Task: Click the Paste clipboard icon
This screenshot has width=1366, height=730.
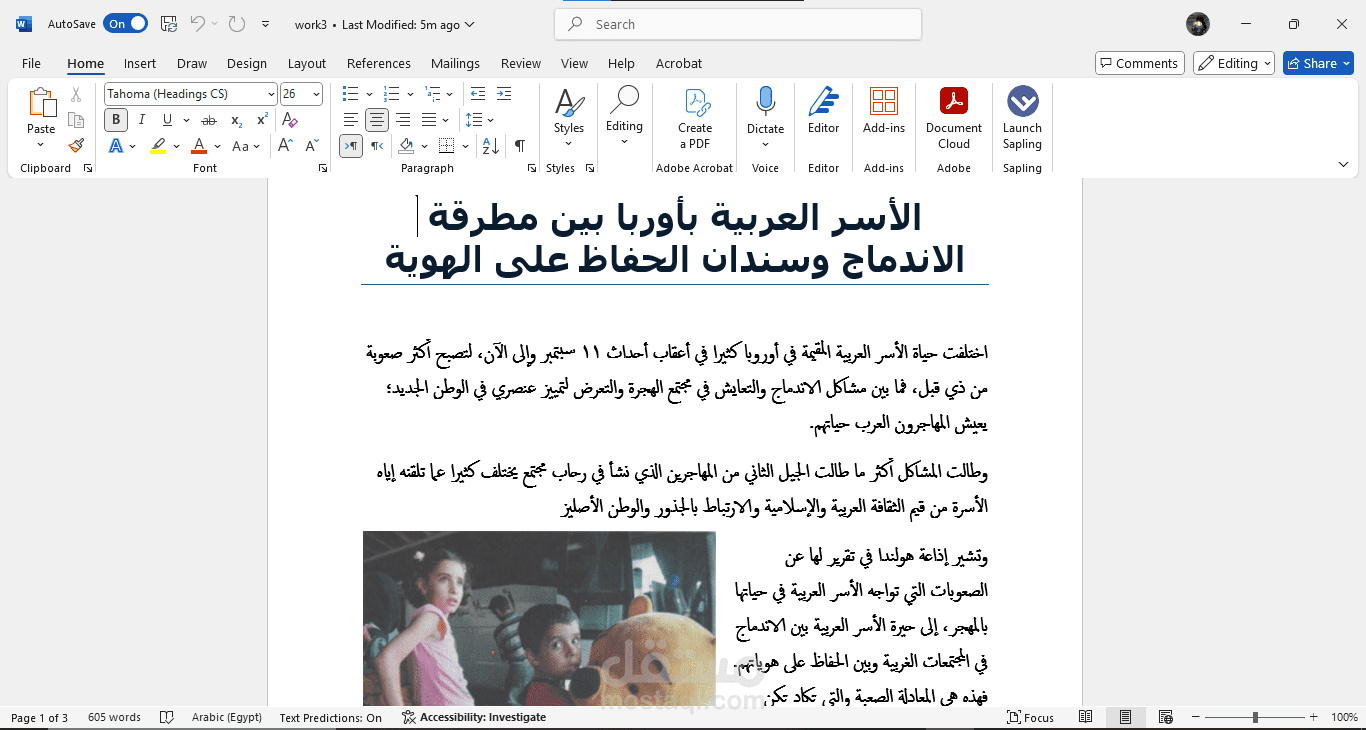Action: 41,102
